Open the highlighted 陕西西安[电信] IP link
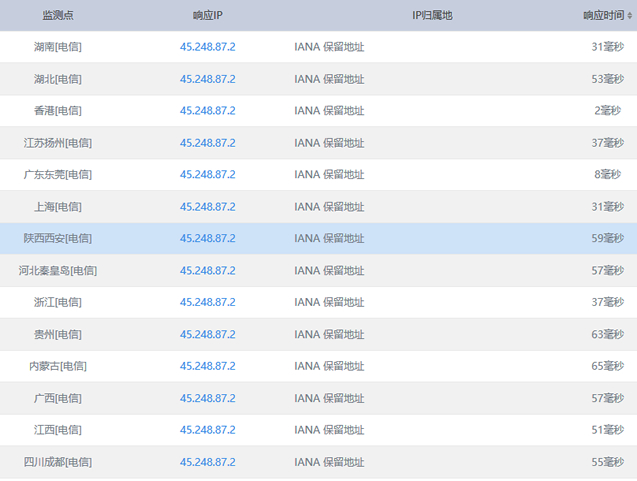 [x=208, y=239]
